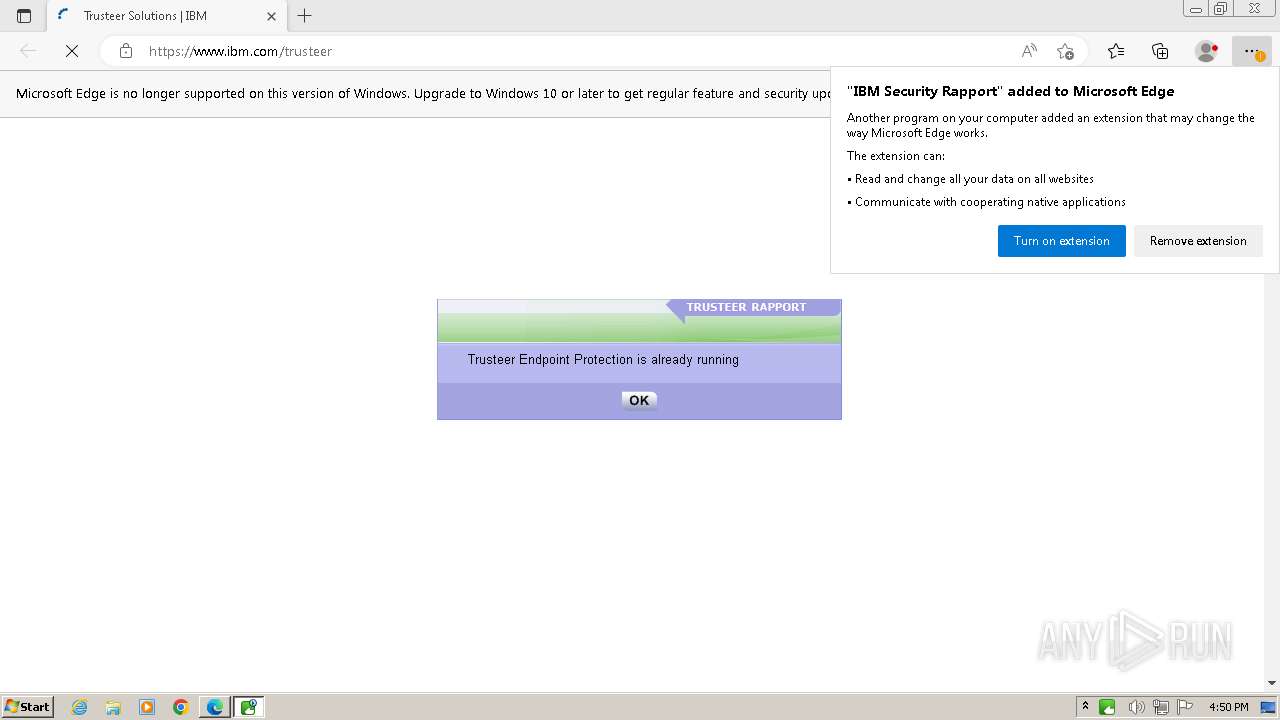
Task: Stop loading the page
Action: point(72,51)
